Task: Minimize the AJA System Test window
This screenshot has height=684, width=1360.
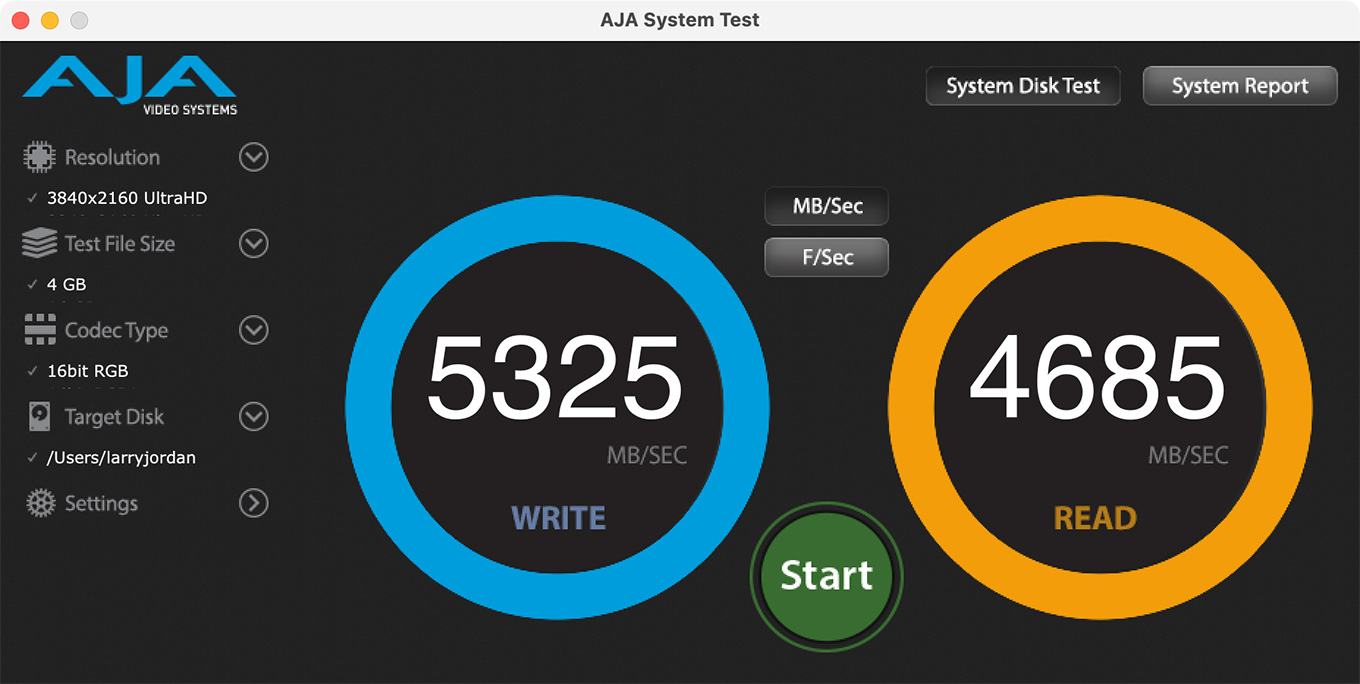Action: click(49, 20)
